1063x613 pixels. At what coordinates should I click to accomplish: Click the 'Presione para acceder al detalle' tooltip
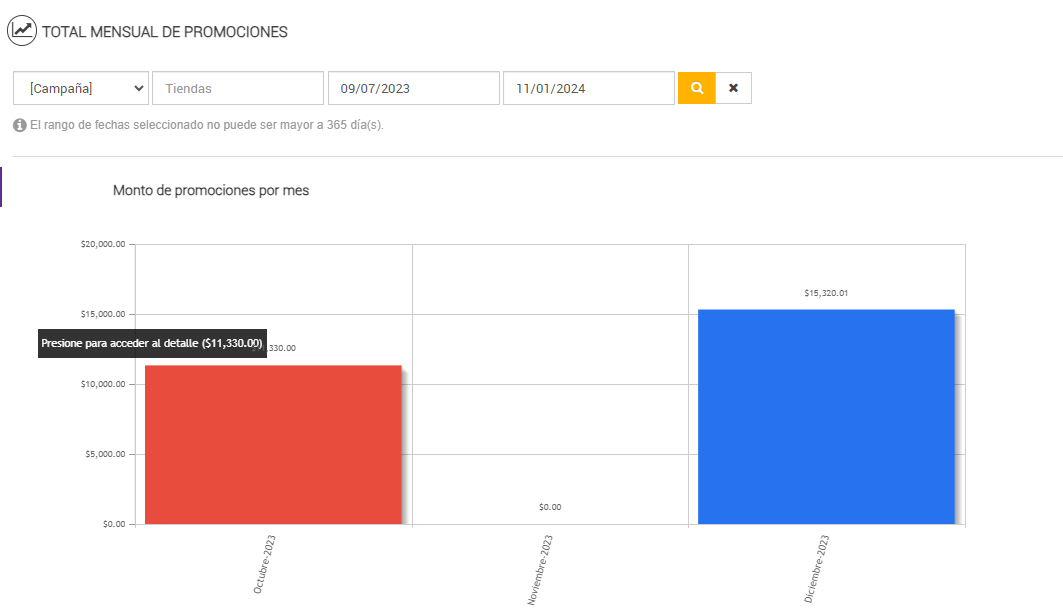pyautogui.click(x=152, y=343)
